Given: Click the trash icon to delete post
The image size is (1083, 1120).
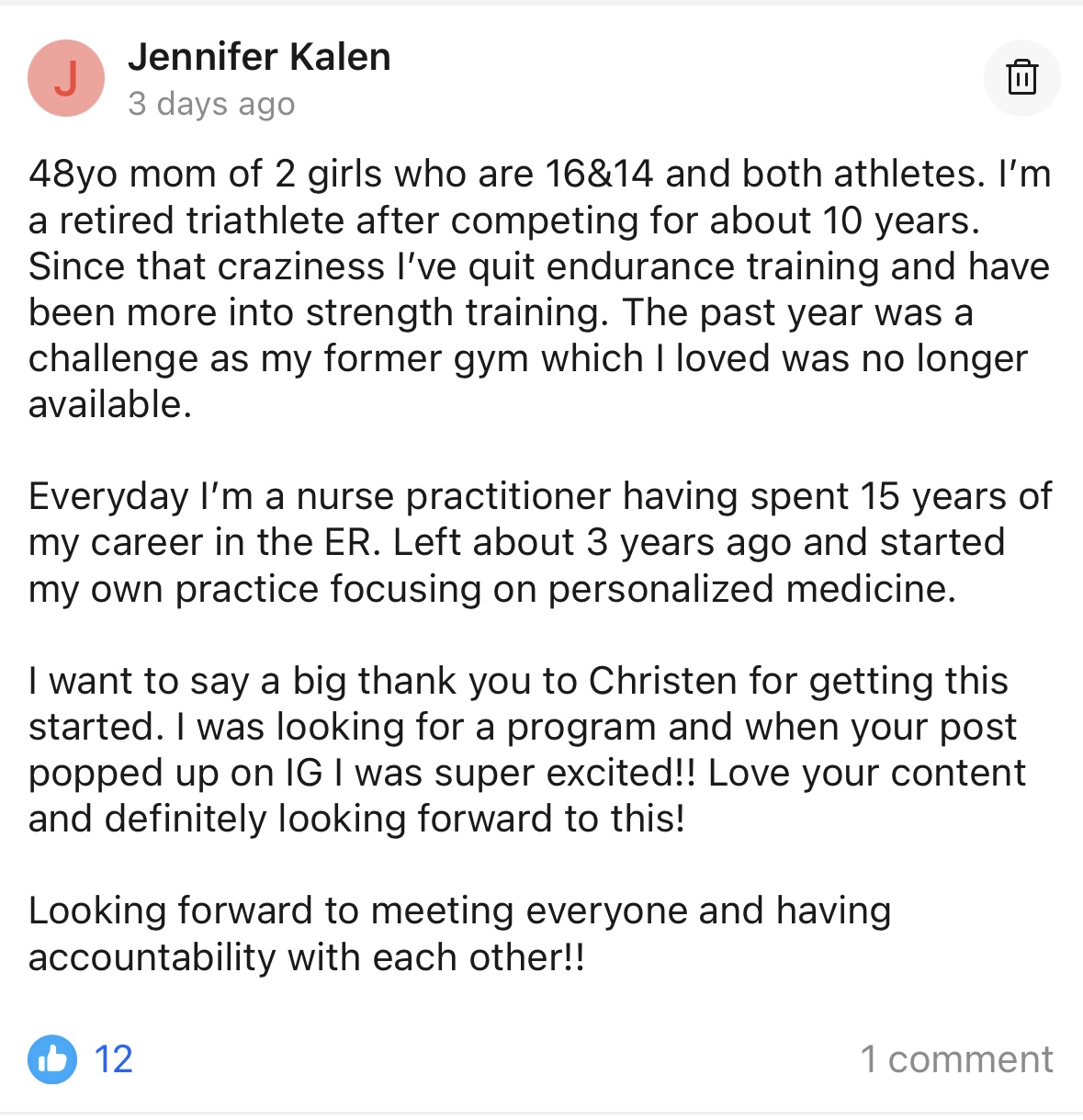Looking at the screenshot, I should (x=1021, y=78).
